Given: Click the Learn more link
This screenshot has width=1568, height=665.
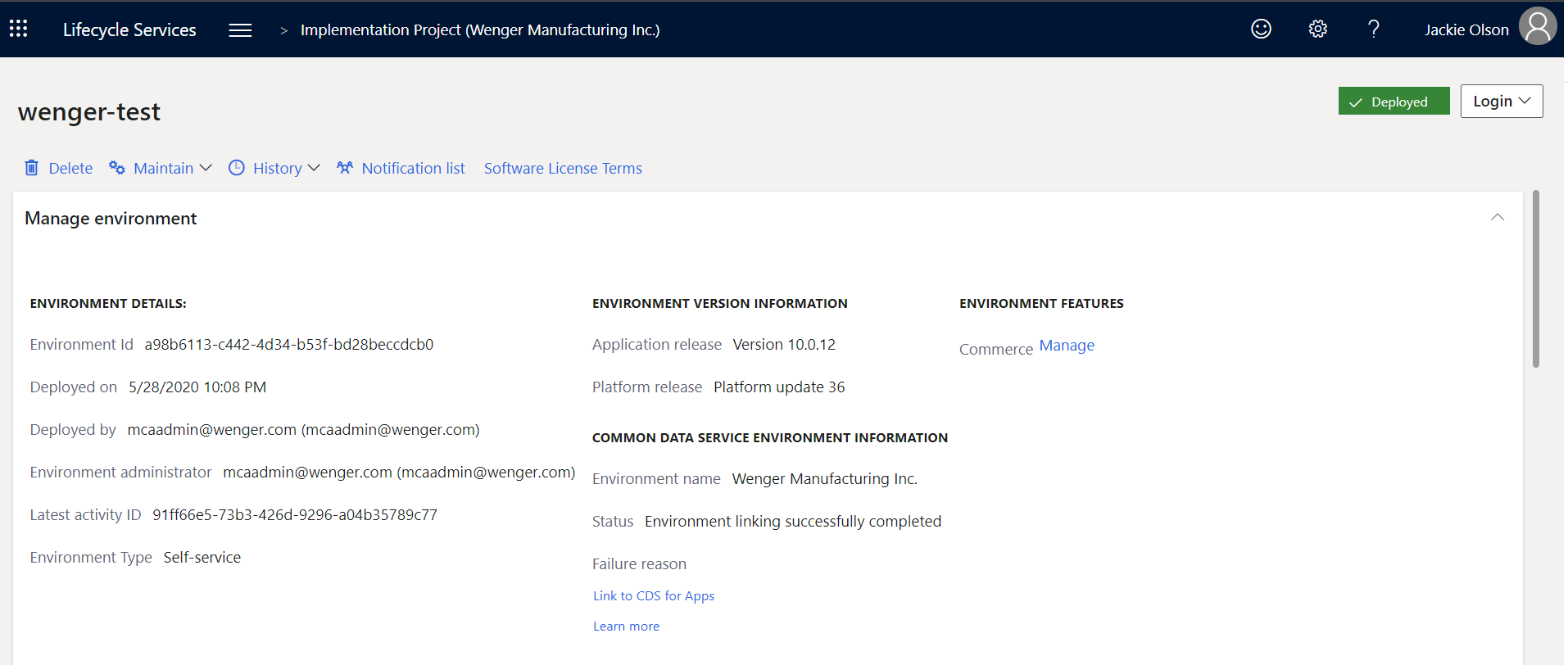Looking at the screenshot, I should [x=626, y=627].
